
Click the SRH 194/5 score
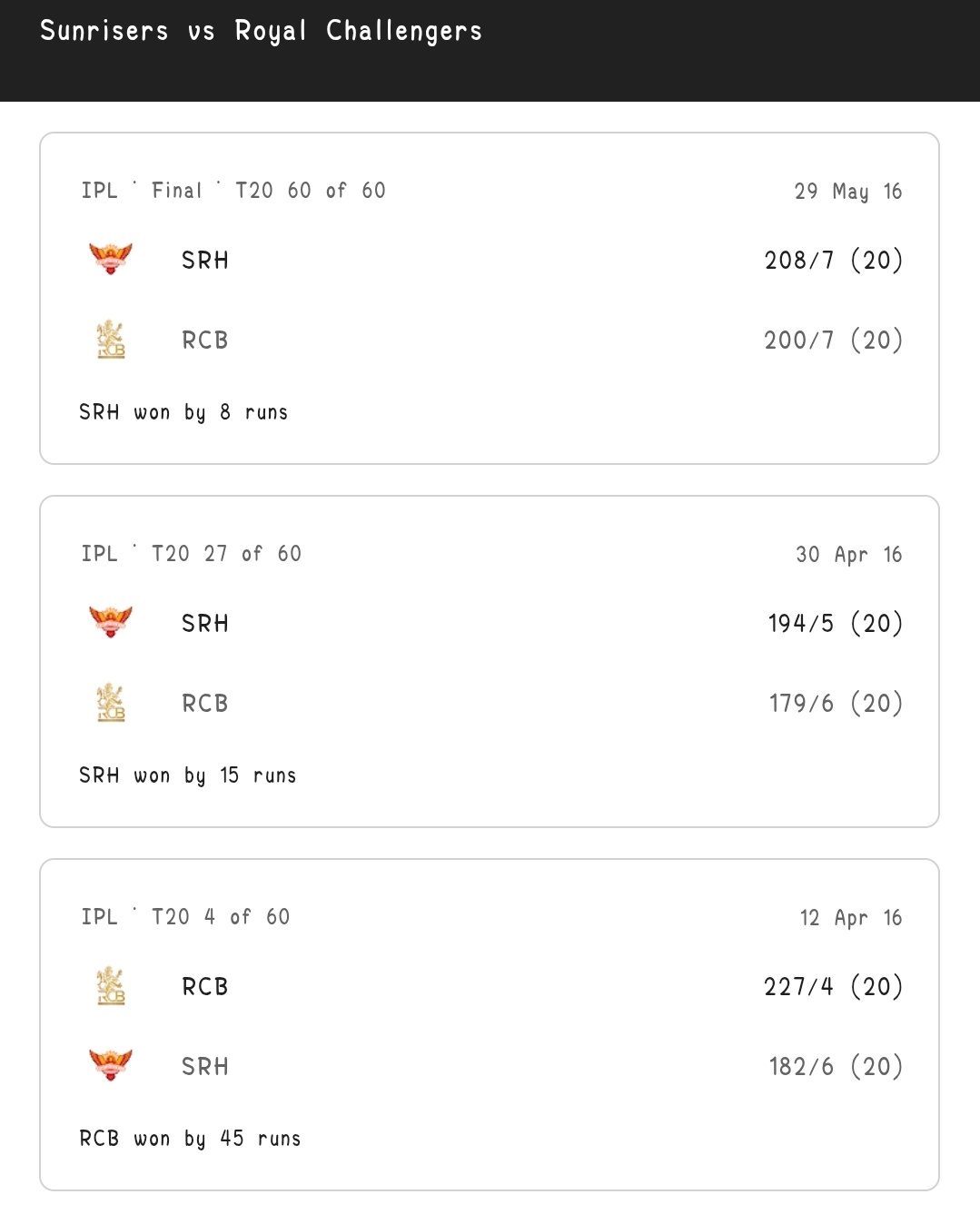pos(835,624)
